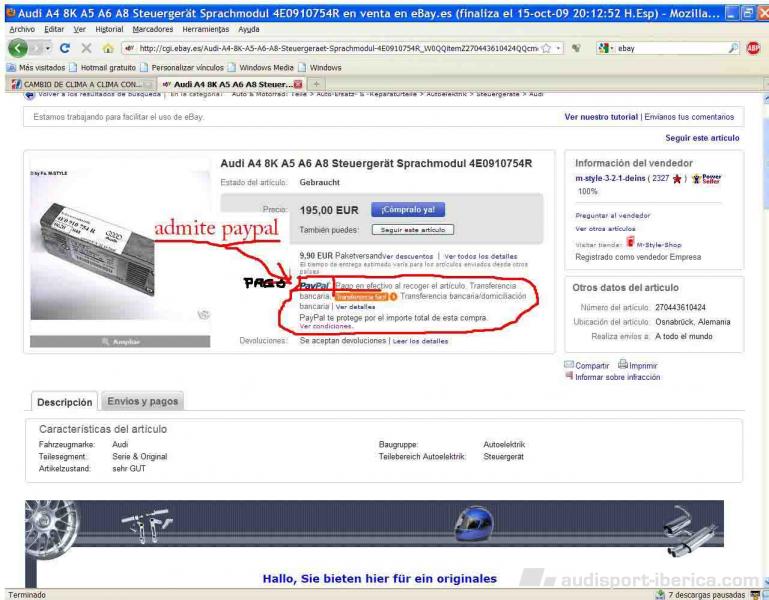769x600 pixels.
Task: Click Ver condiciones PayPal link
Action: (326, 326)
